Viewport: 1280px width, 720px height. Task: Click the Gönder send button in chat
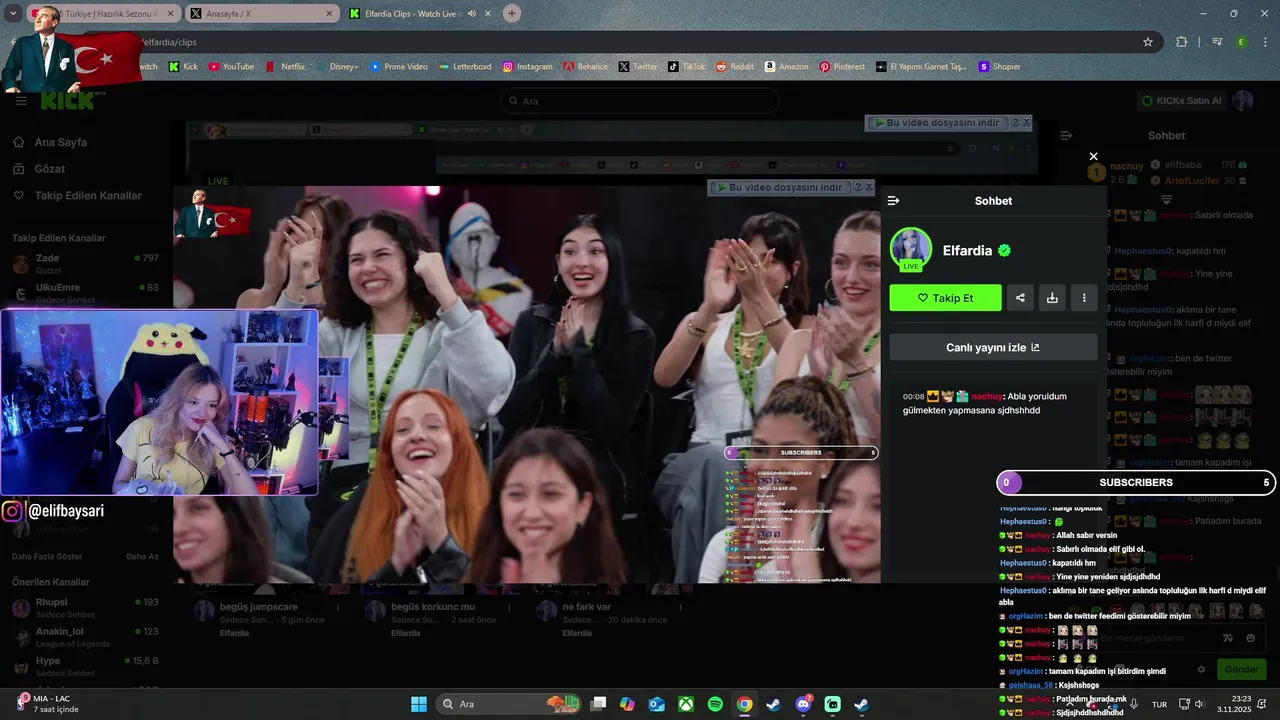(1241, 669)
